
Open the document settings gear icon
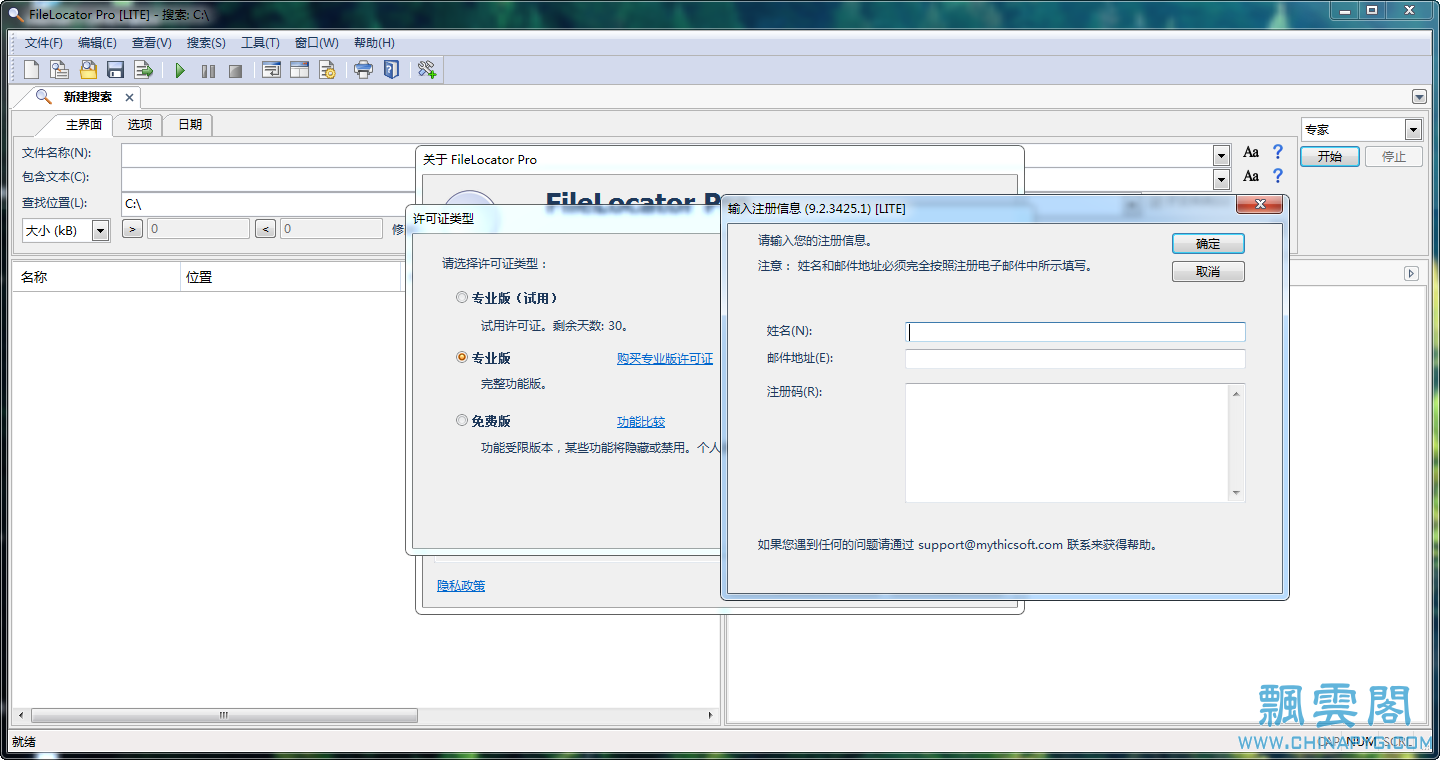(327, 70)
